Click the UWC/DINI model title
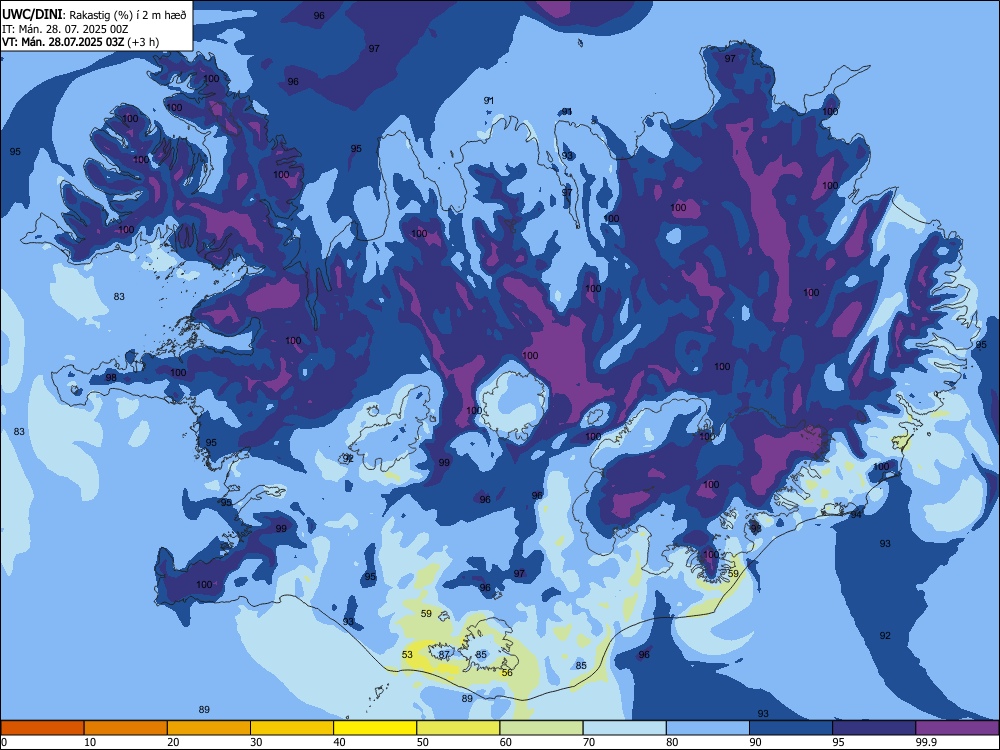 pos(32,15)
